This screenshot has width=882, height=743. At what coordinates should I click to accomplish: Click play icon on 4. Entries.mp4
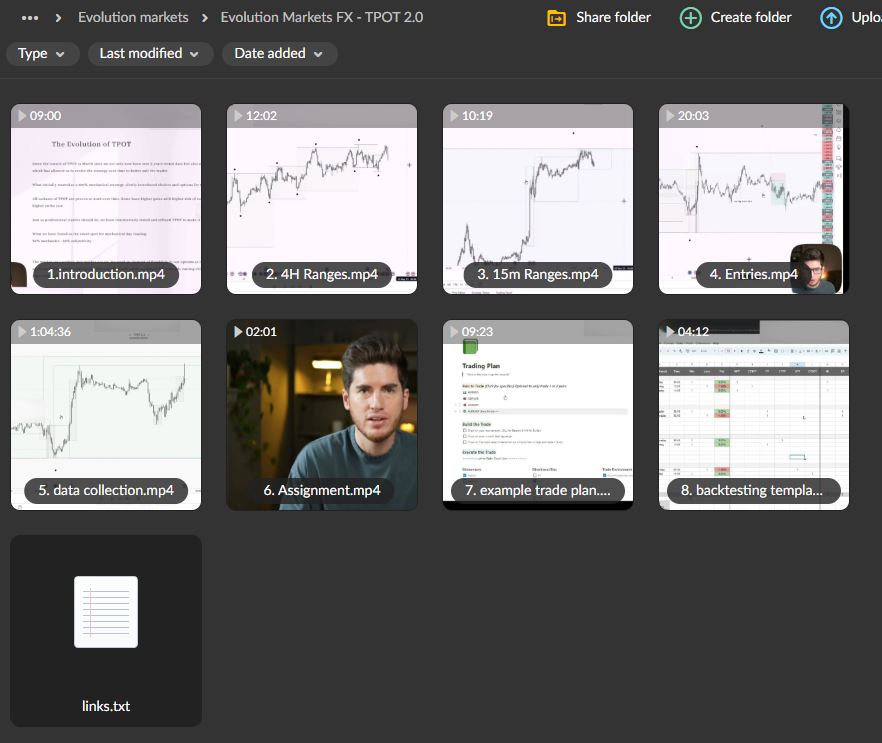pyautogui.click(x=669, y=116)
